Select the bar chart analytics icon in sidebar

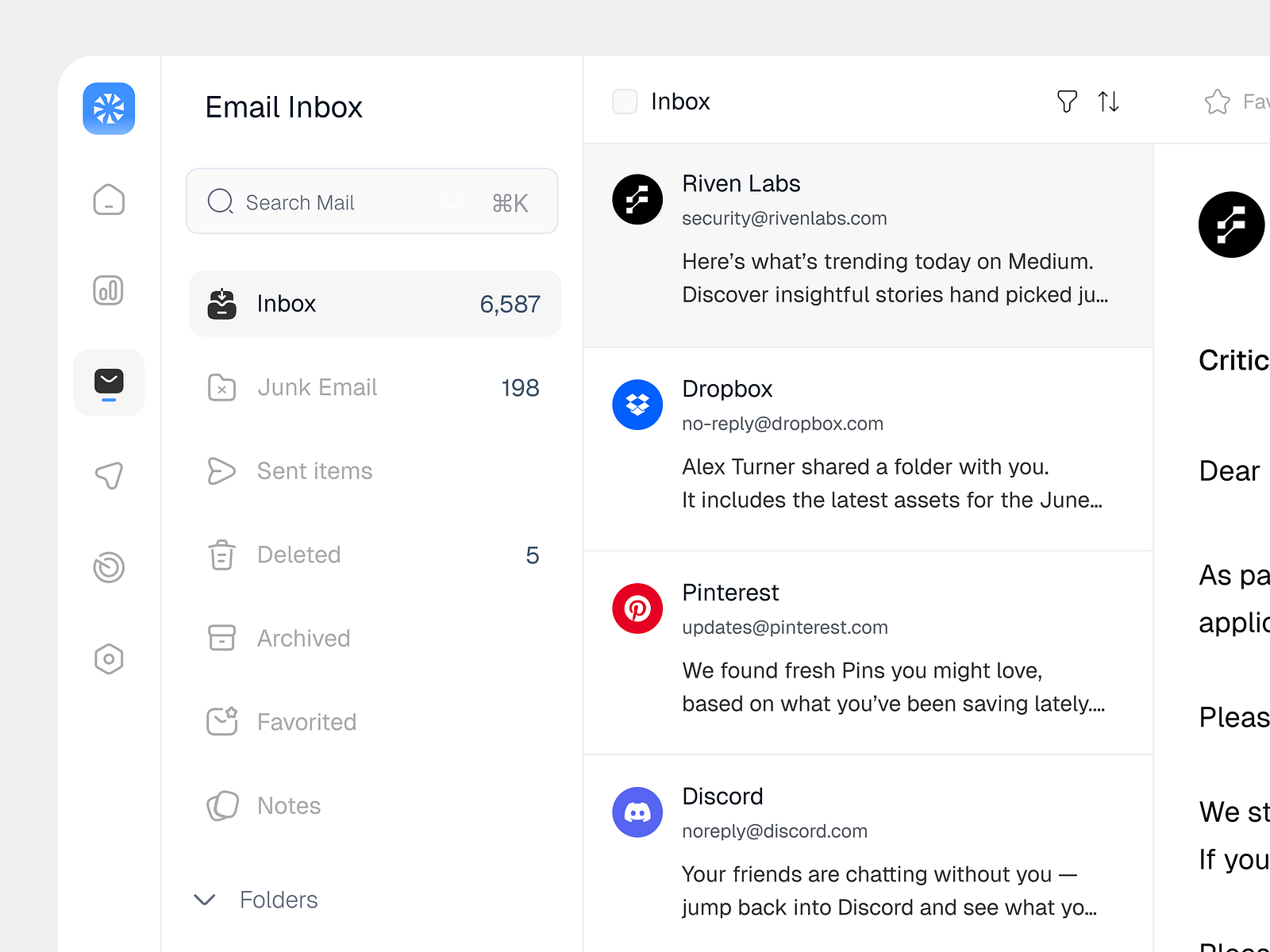click(x=109, y=290)
